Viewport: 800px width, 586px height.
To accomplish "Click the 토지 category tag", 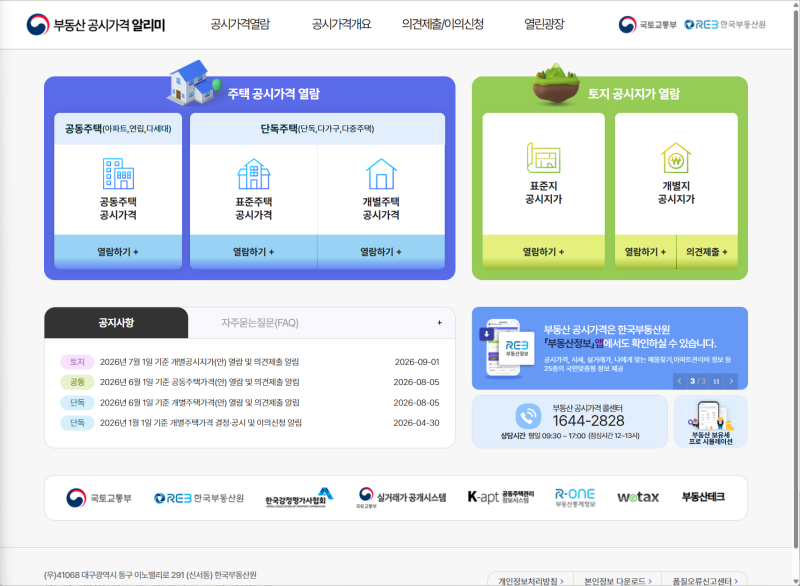I will coord(77,362).
